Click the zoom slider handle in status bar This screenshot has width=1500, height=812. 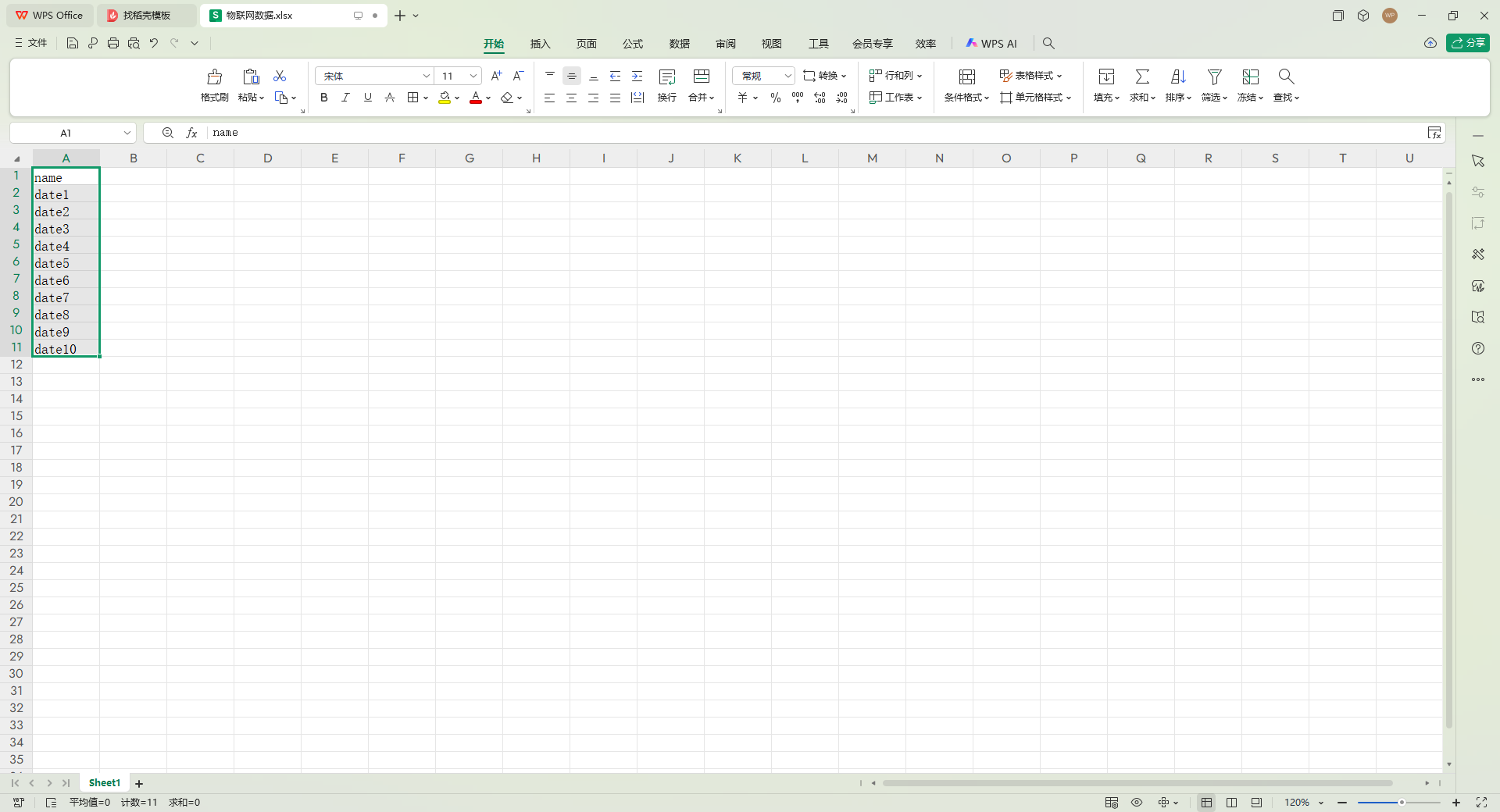(1402, 803)
